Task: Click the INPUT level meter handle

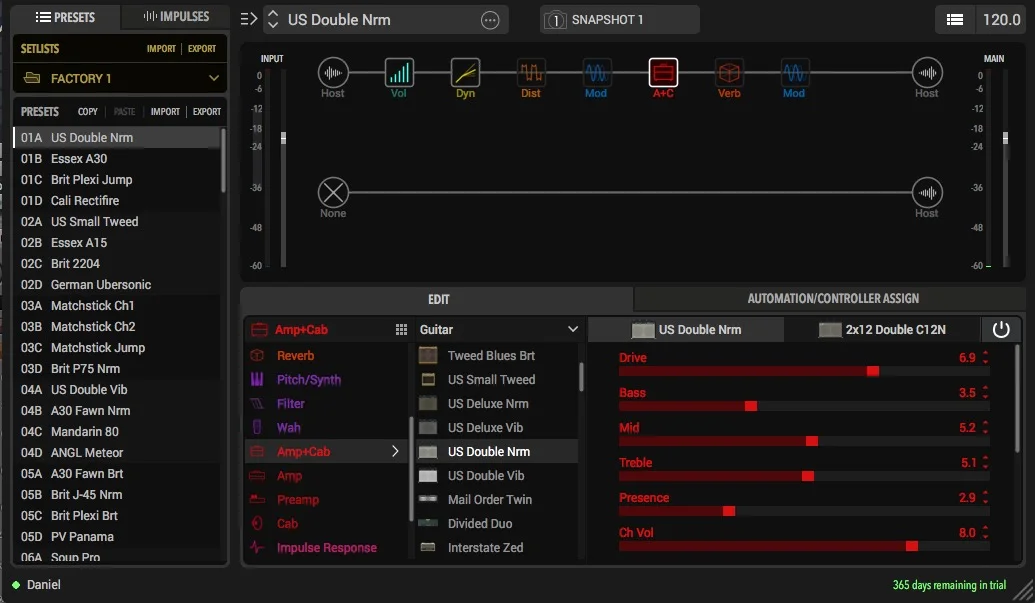Action: click(283, 138)
